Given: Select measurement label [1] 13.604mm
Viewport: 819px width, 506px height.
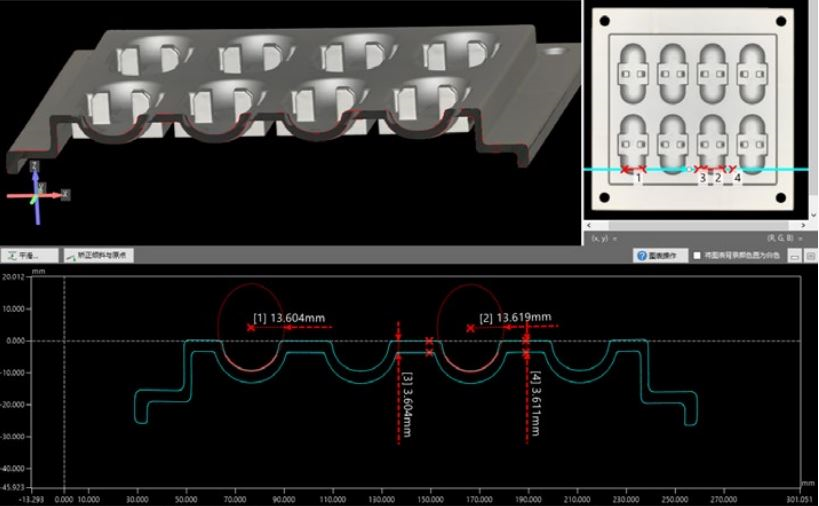Looking at the screenshot, I should point(290,318).
